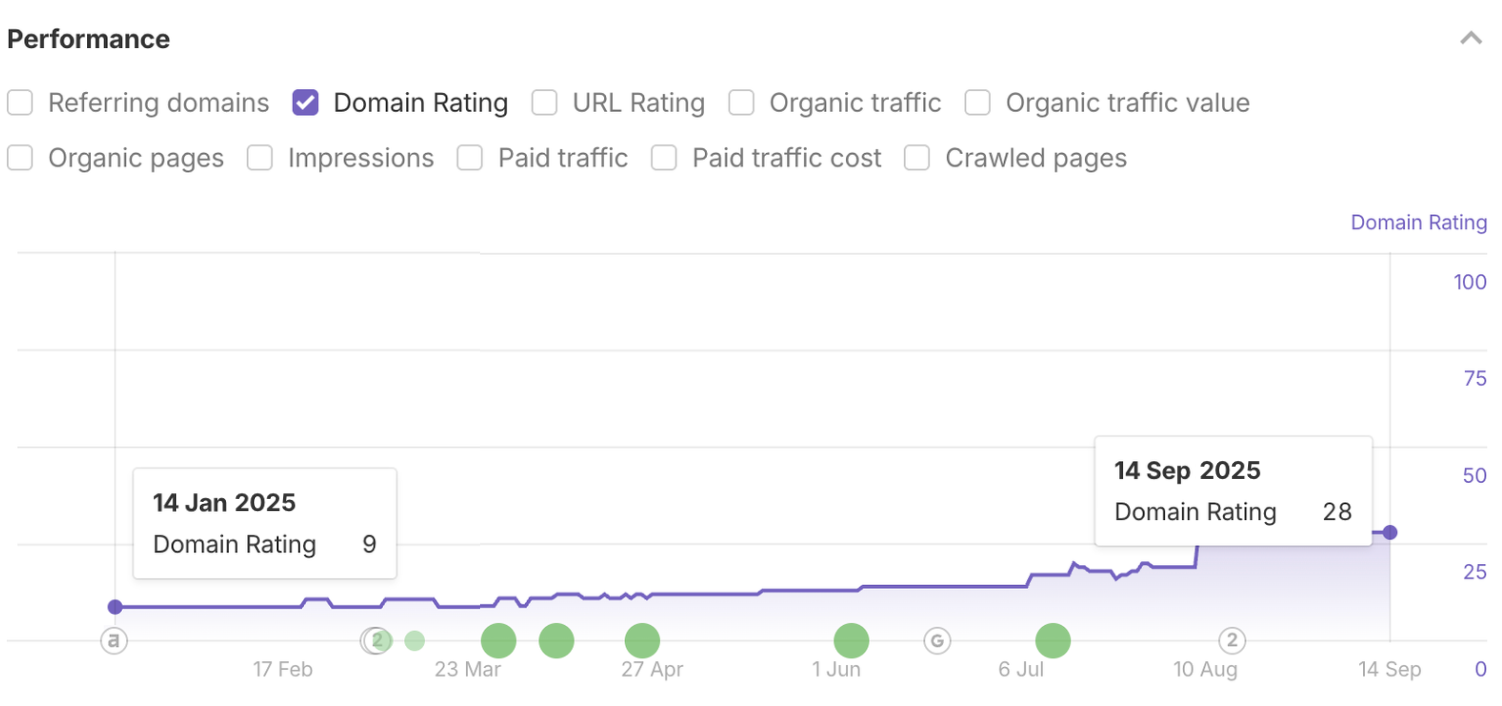Screen dimensions: 1502x706
Task: Check the Paid traffic cost checkbox
Action: point(663,158)
